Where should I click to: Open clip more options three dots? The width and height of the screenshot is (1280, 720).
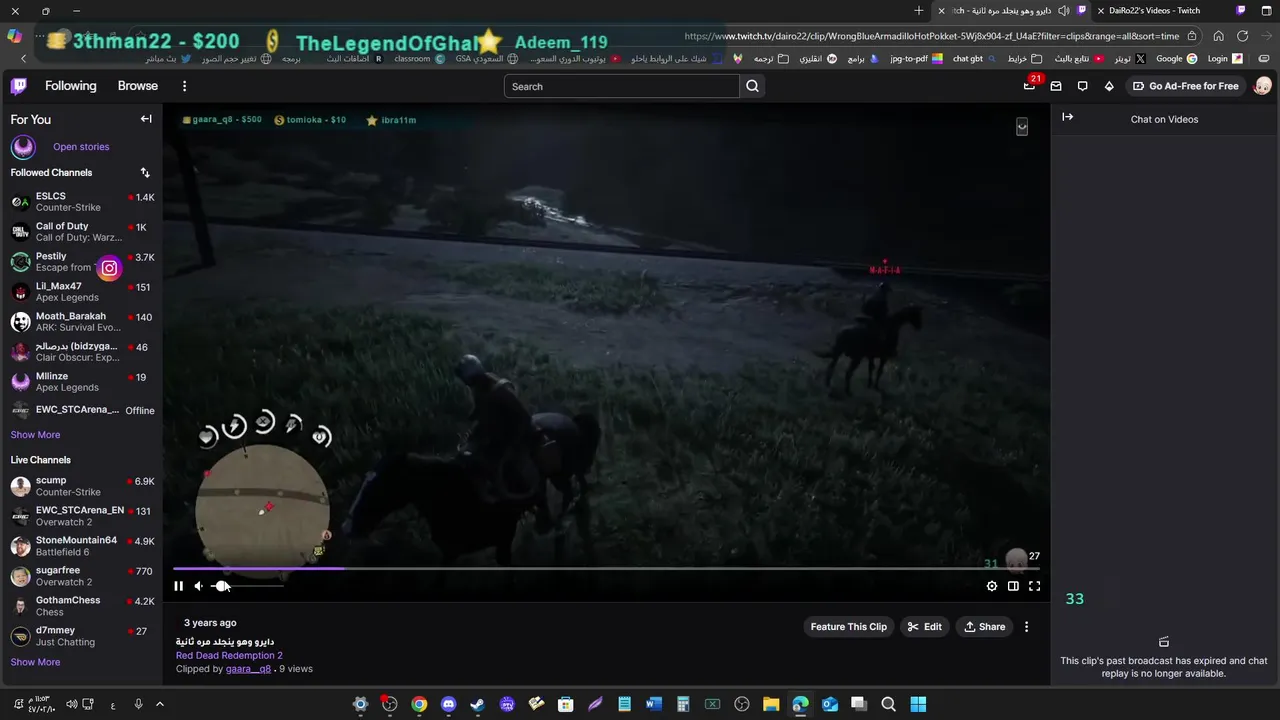(1026, 627)
